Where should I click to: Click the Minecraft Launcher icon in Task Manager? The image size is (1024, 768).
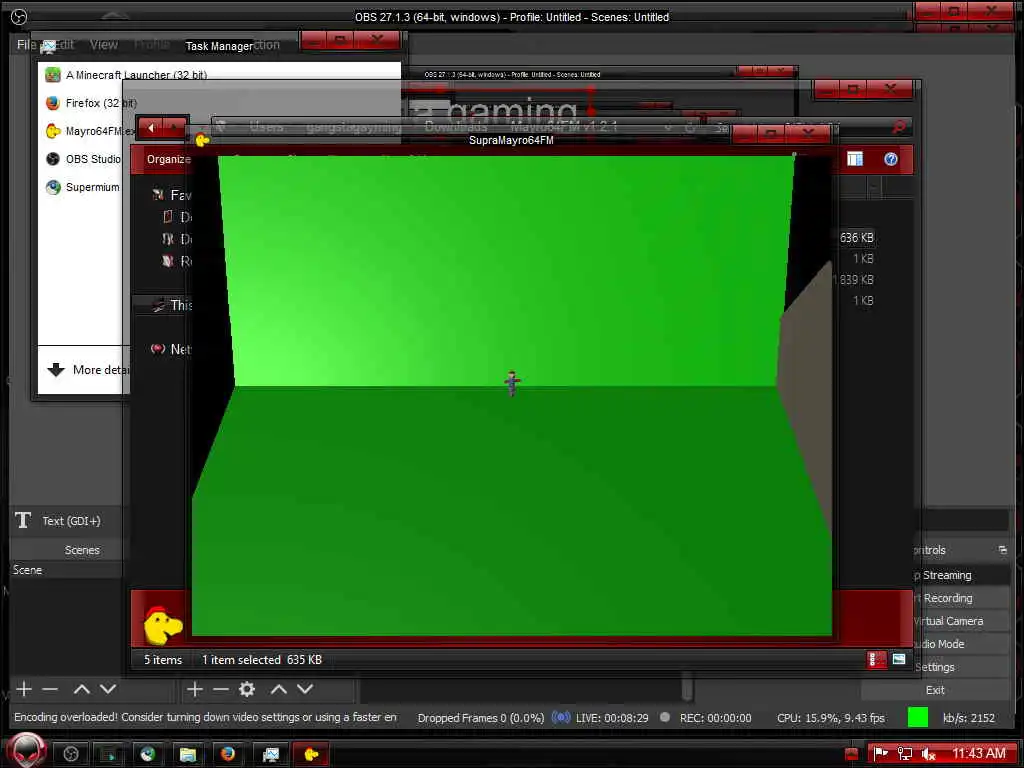(53, 75)
